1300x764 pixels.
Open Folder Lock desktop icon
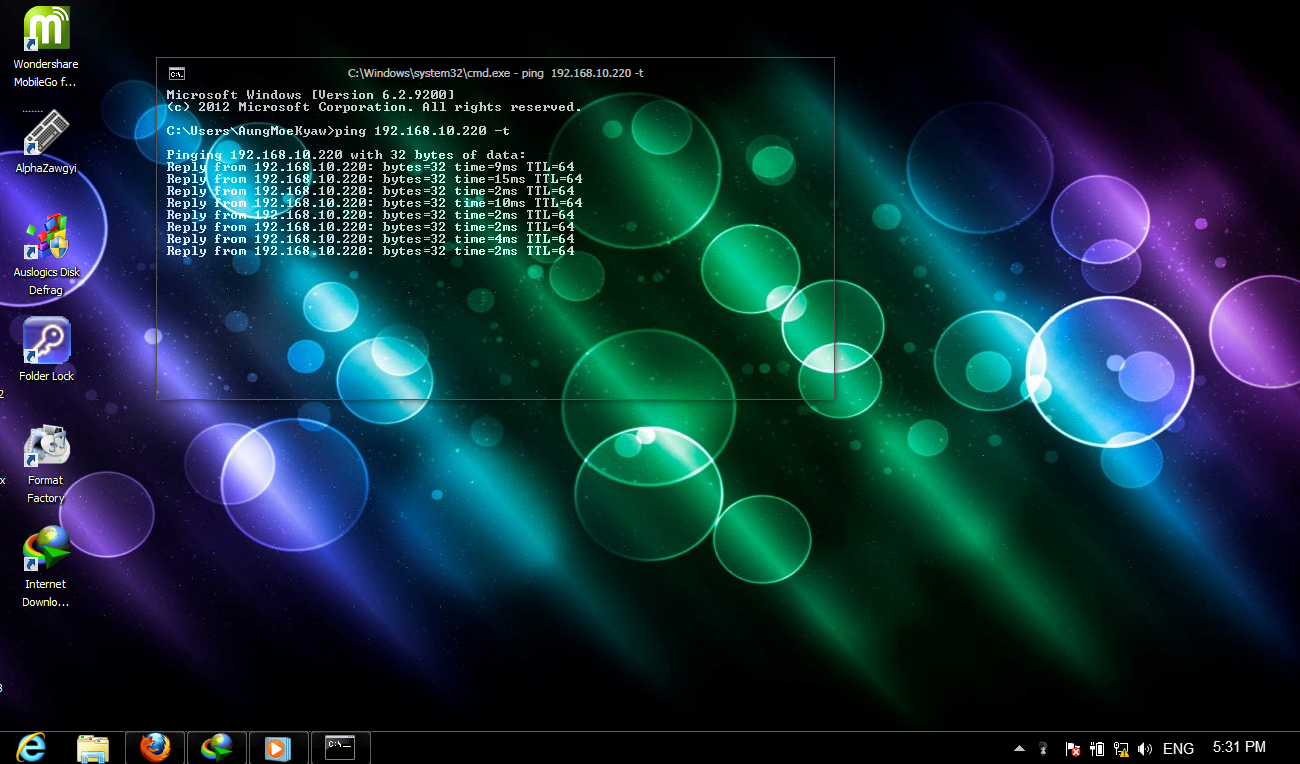[46, 350]
